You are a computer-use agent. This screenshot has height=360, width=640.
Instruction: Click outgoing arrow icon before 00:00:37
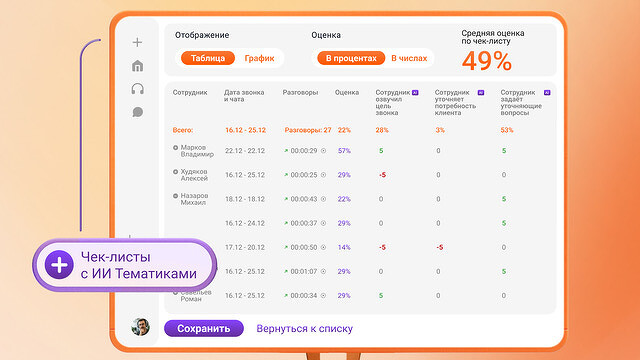click(286, 223)
